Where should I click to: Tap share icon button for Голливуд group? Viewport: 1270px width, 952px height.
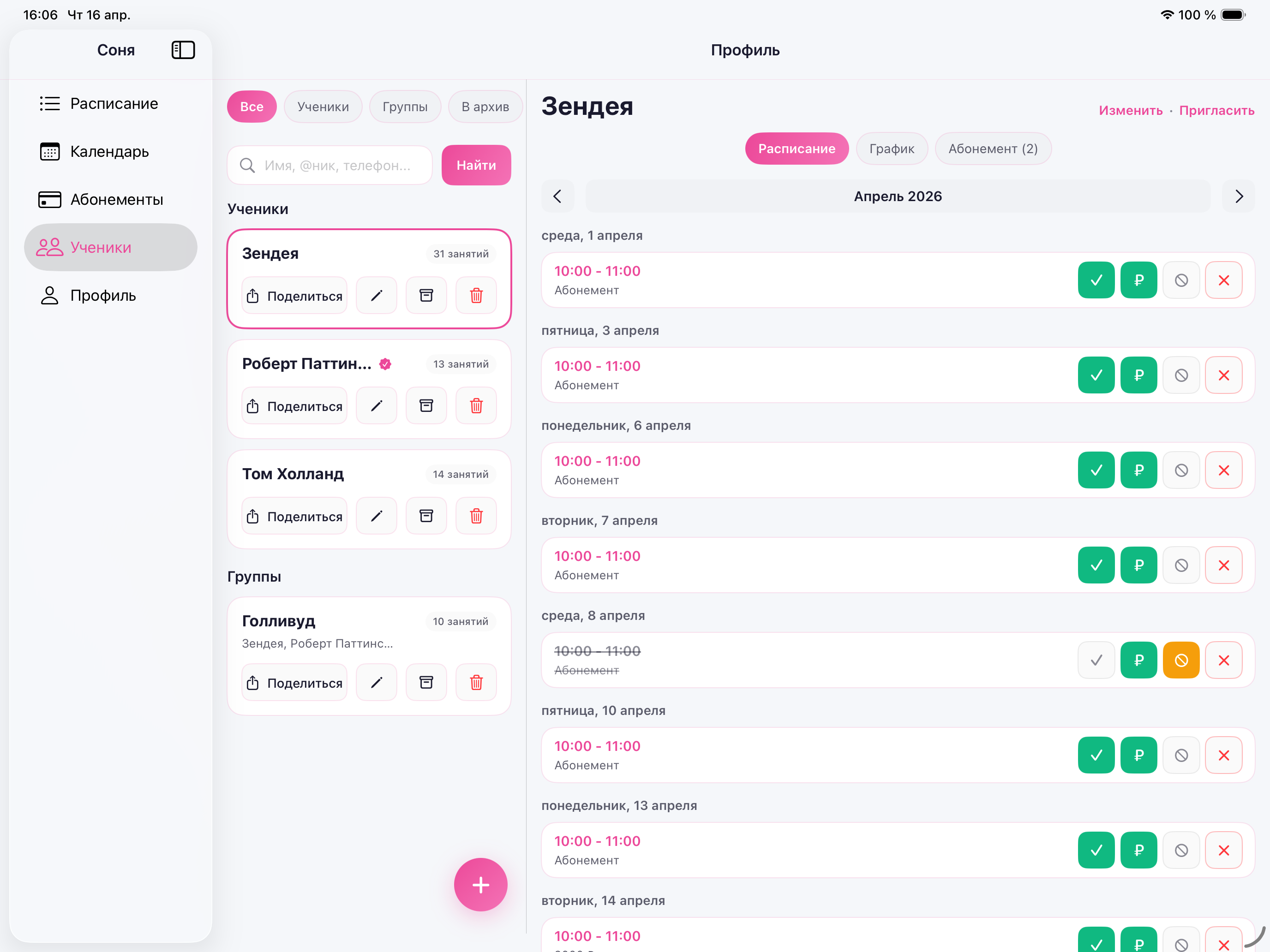coord(294,682)
